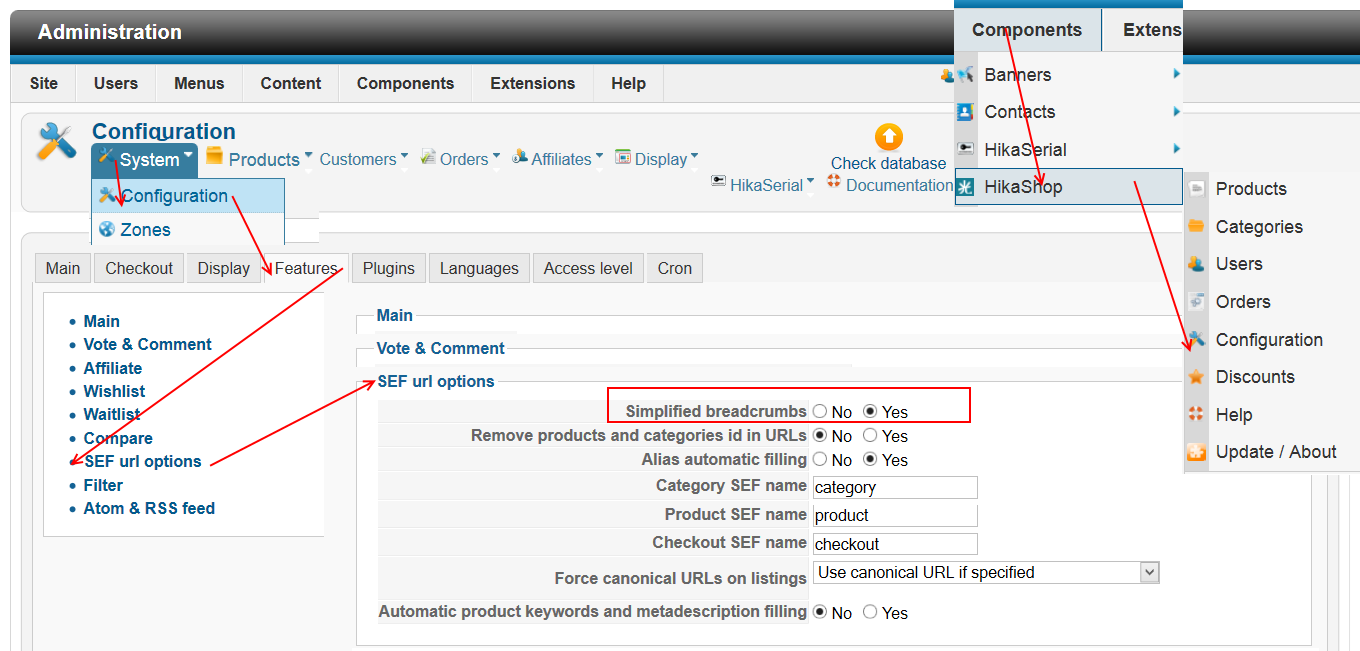This screenshot has height=651, width=1360.
Task: Set Simplified breadcrumbs to Yes
Action: coord(870,411)
